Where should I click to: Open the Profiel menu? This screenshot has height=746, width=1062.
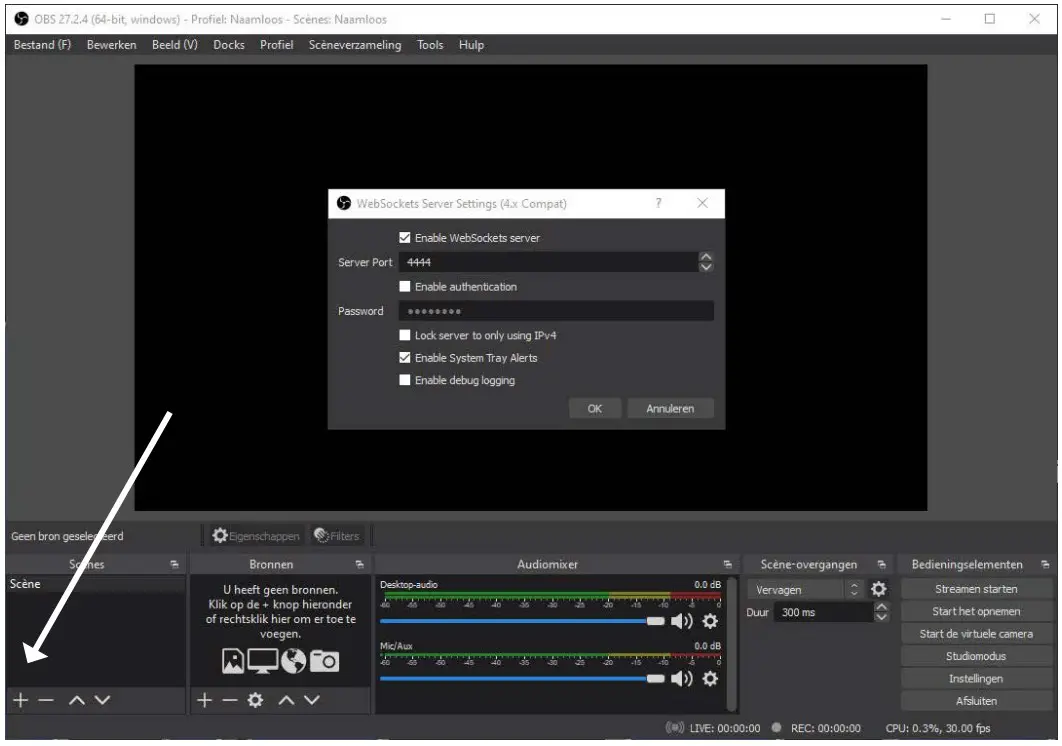point(276,45)
